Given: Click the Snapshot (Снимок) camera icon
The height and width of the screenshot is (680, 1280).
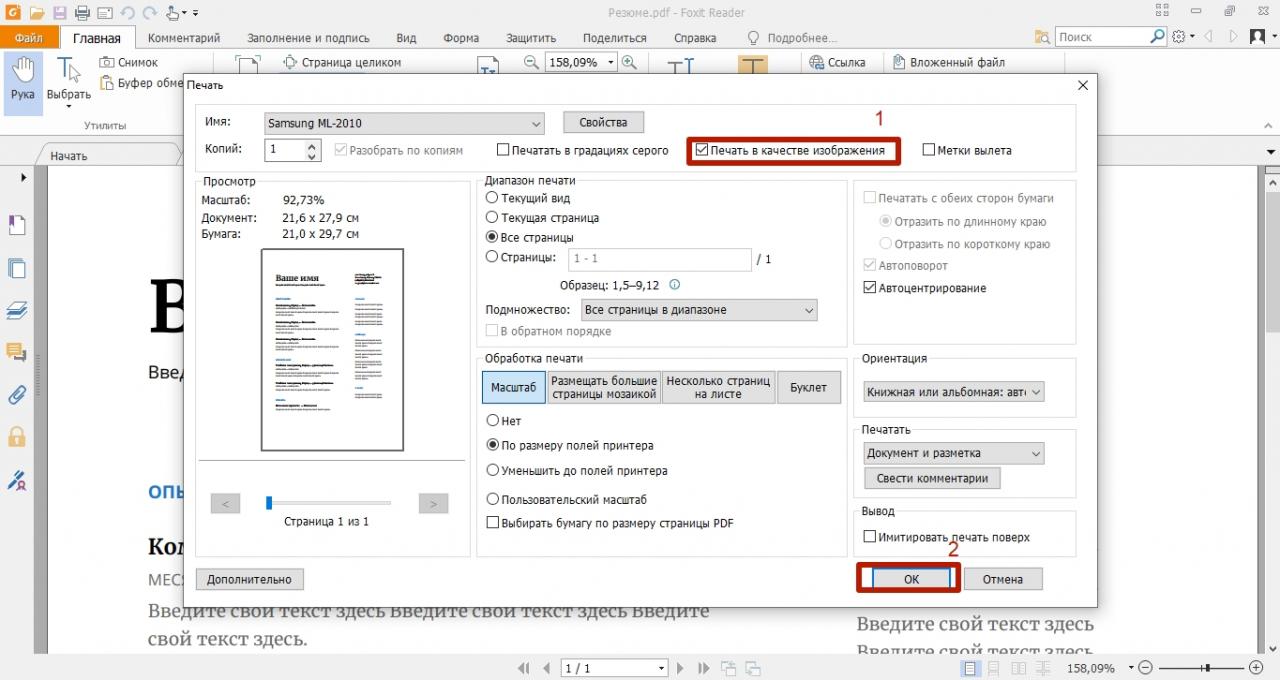Looking at the screenshot, I should [x=108, y=62].
